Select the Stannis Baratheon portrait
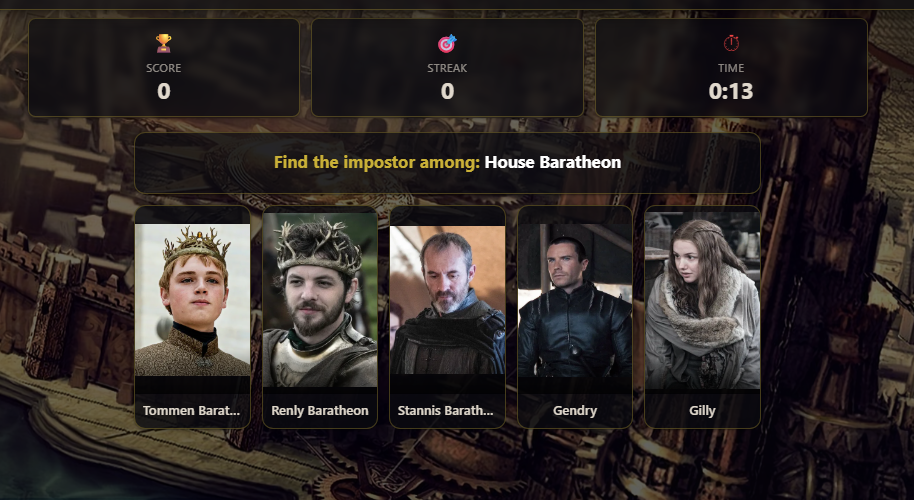Screen dimensions: 914x500 coord(447,300)
